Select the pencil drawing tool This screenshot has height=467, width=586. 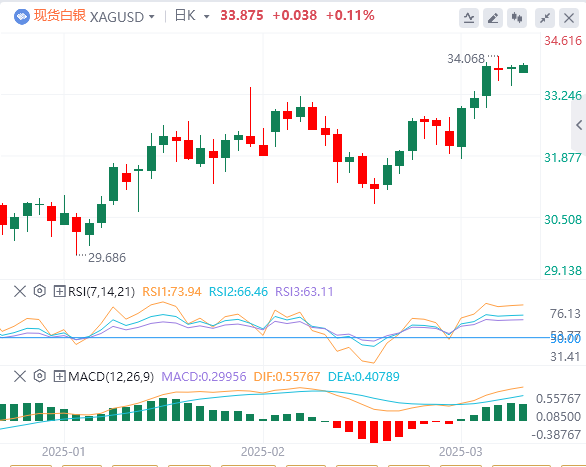493,18
